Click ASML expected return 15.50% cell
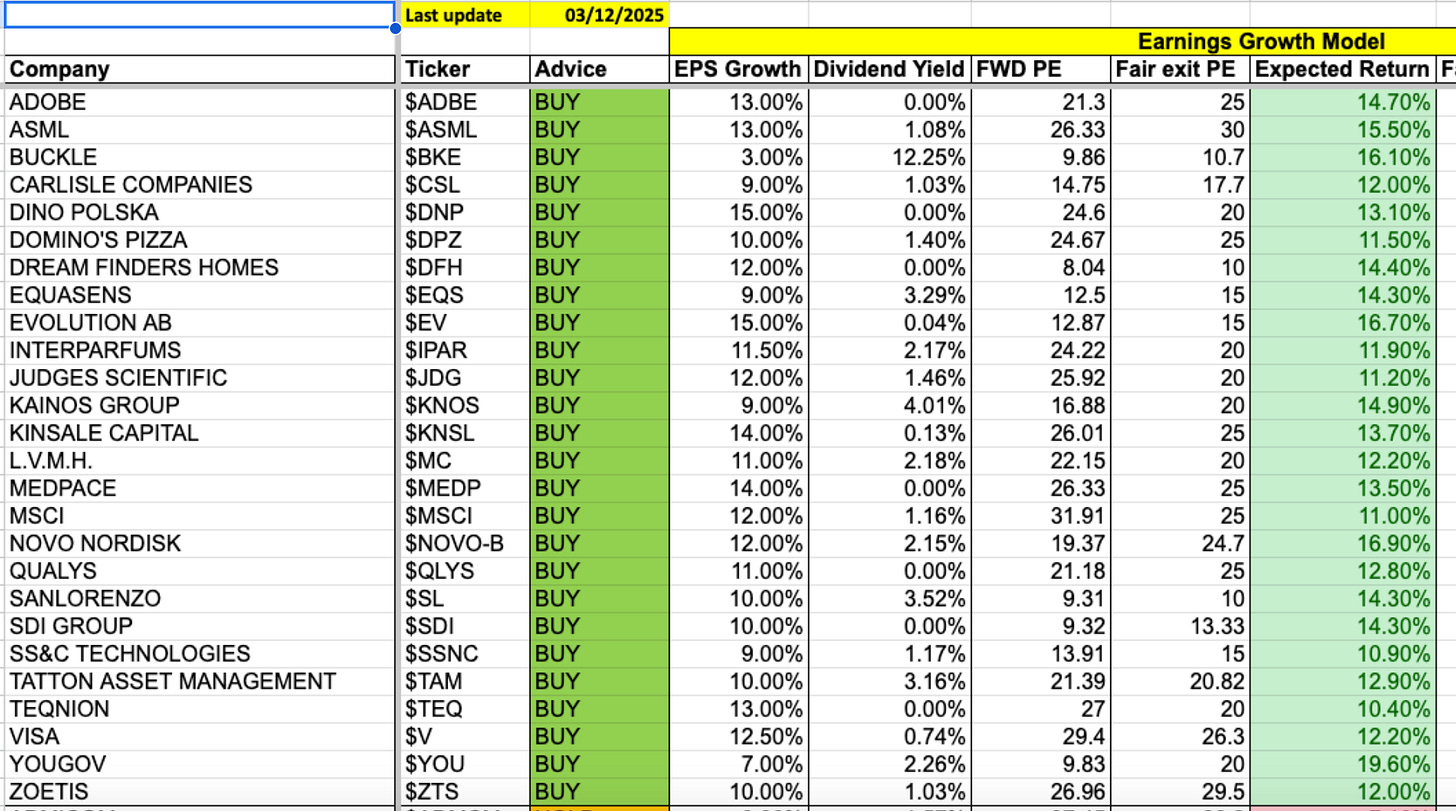The image size is (1456, 811). 1344,130
